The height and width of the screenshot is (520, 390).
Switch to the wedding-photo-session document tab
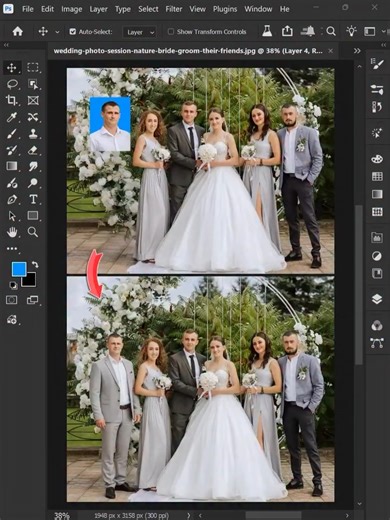click(188, 51)
